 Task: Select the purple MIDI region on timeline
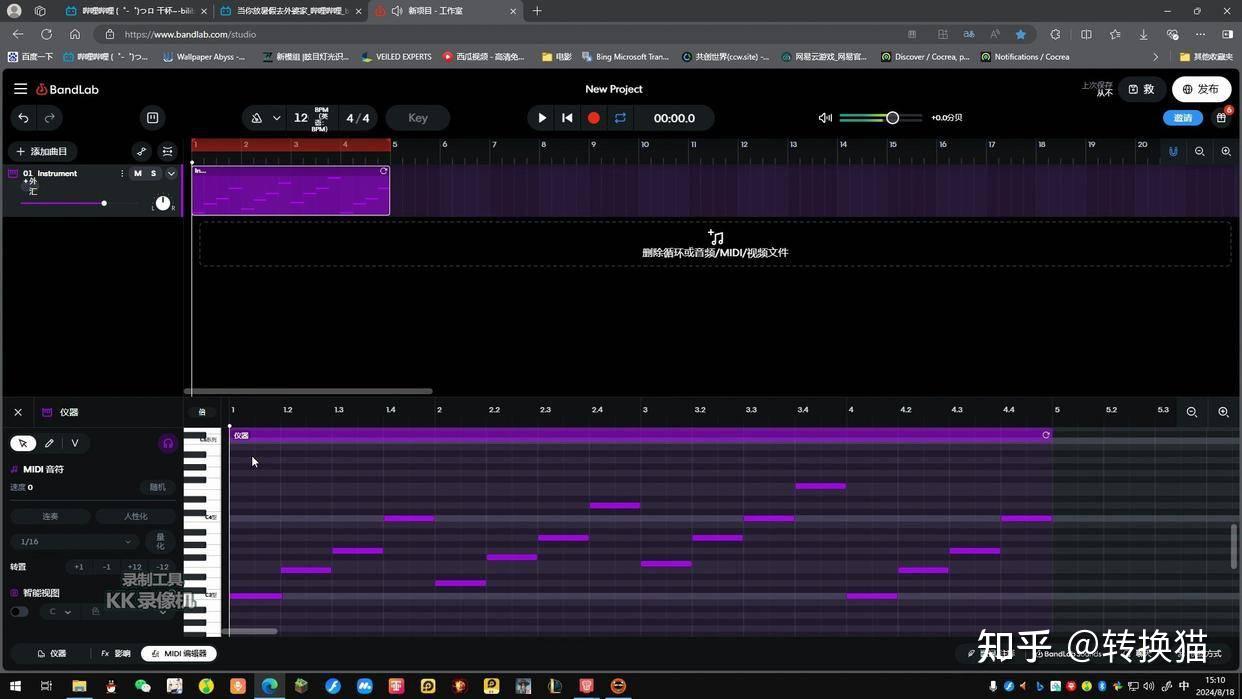pyautogui.click(x=290, y=190)
